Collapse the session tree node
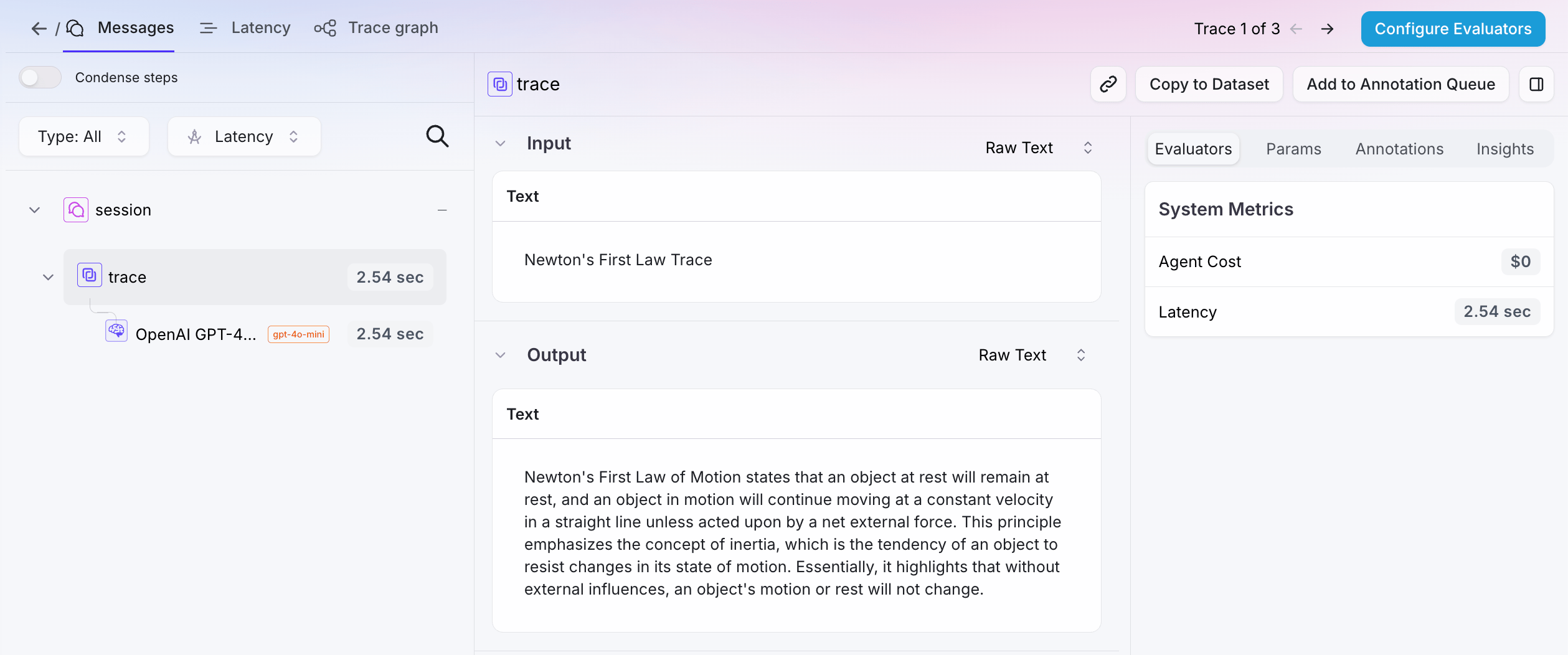This screenshot has width=1568, height=655. 35,210
